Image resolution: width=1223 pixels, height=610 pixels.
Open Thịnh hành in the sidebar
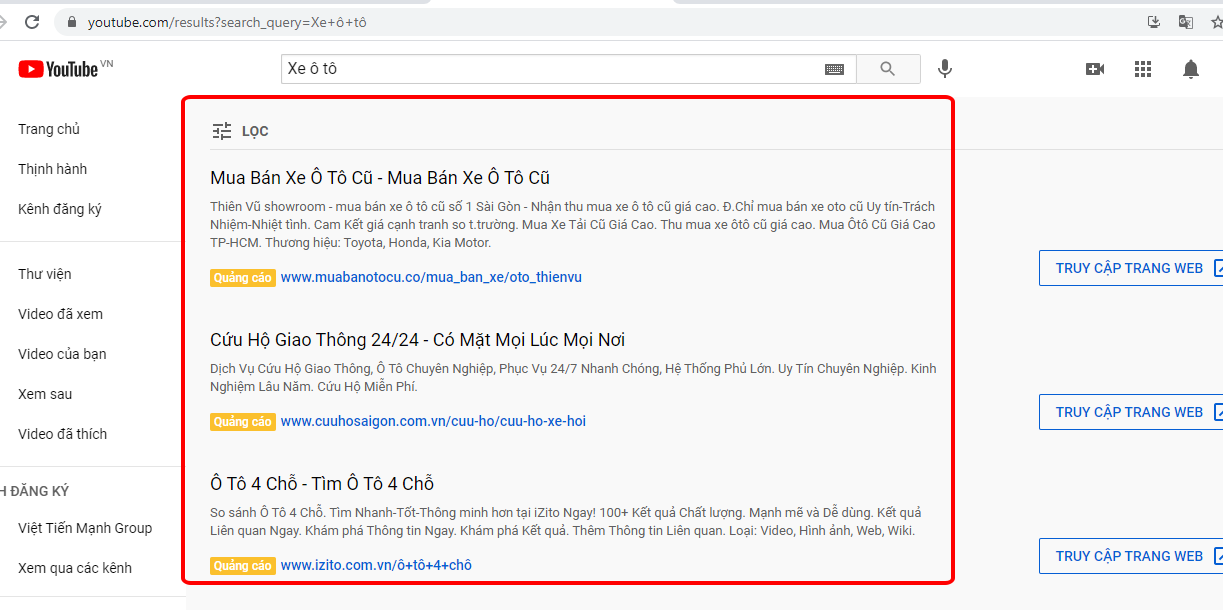[52, 169]
